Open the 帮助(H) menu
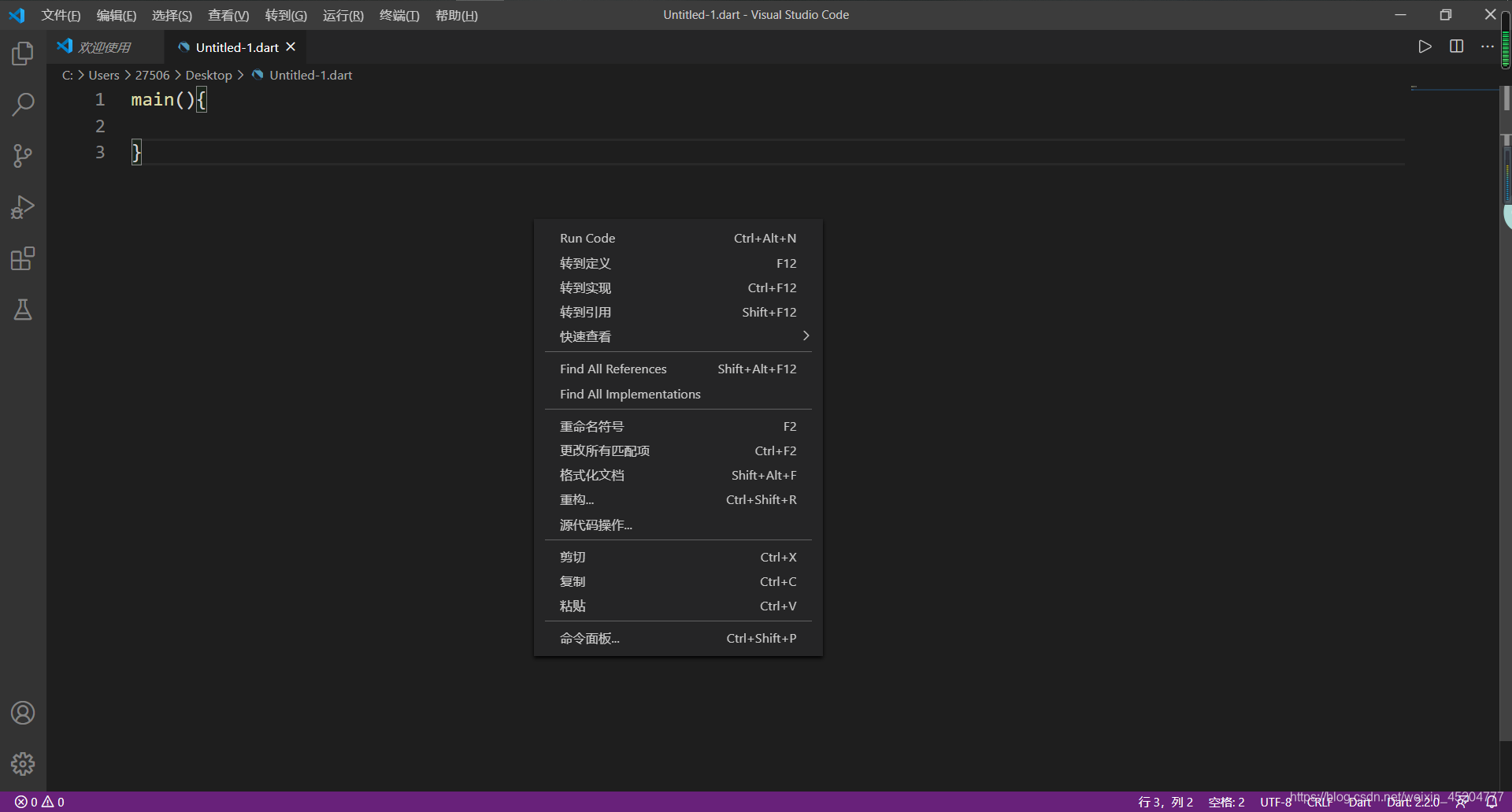The width and height of the screenshot is (1512, 812). (457, 15)
